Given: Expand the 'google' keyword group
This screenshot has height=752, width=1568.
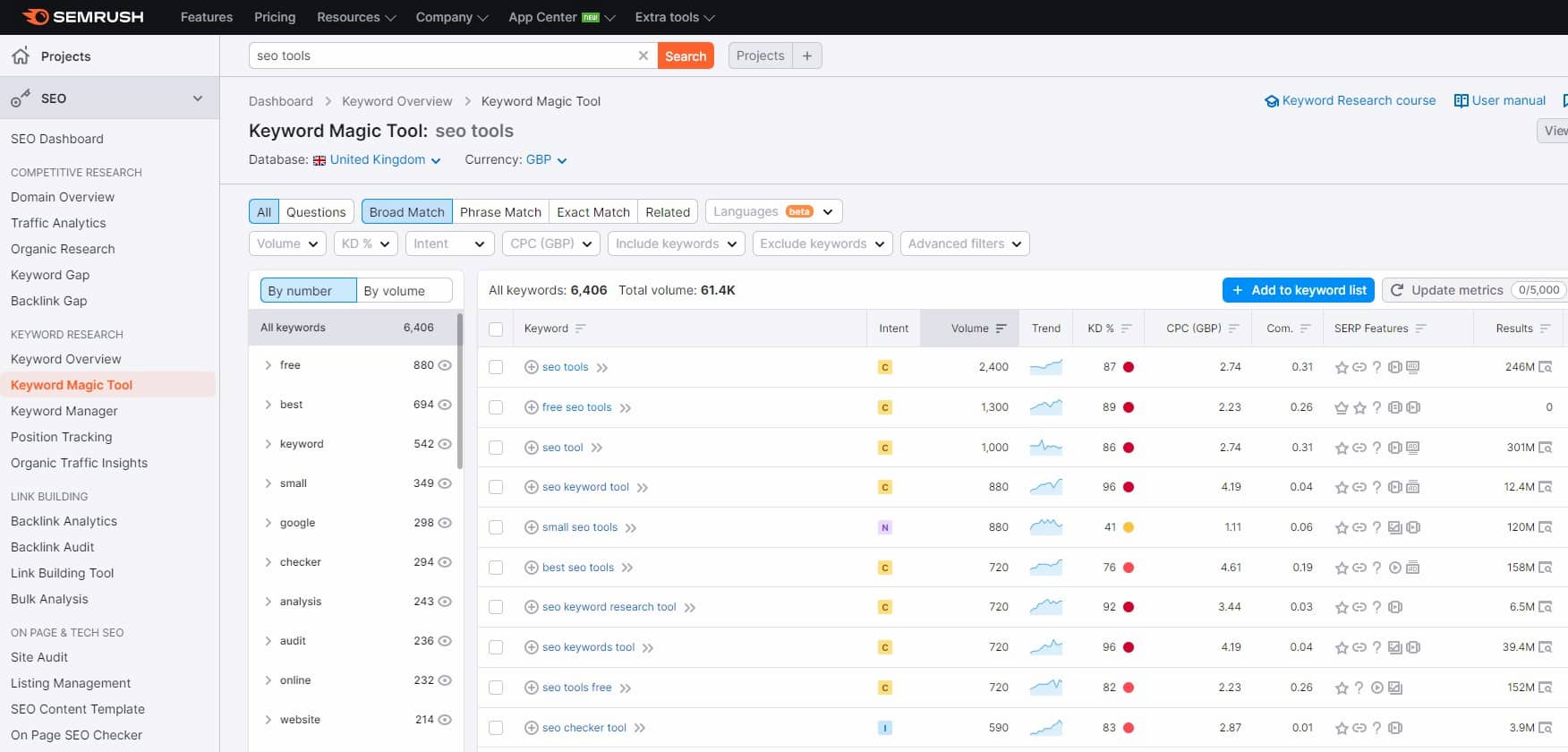Looking at the screenshot, I should (268, 523).
